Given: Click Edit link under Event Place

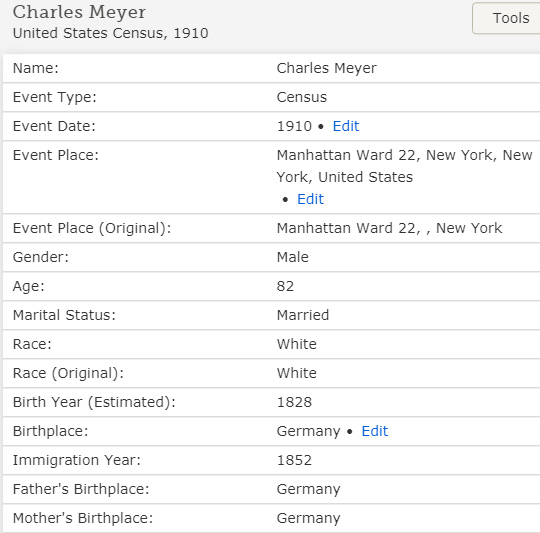Looking at the screenshot, I should (x=310, y=199).
